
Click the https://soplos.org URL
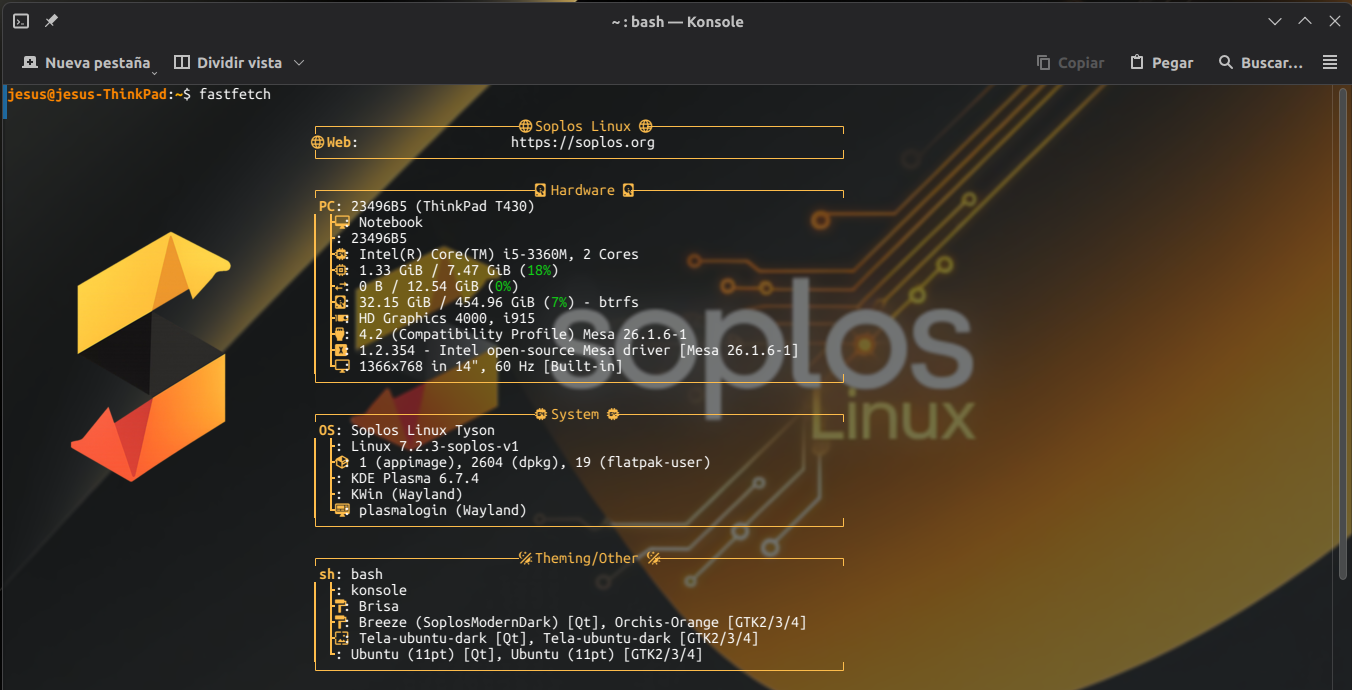(x=583, y=142)
